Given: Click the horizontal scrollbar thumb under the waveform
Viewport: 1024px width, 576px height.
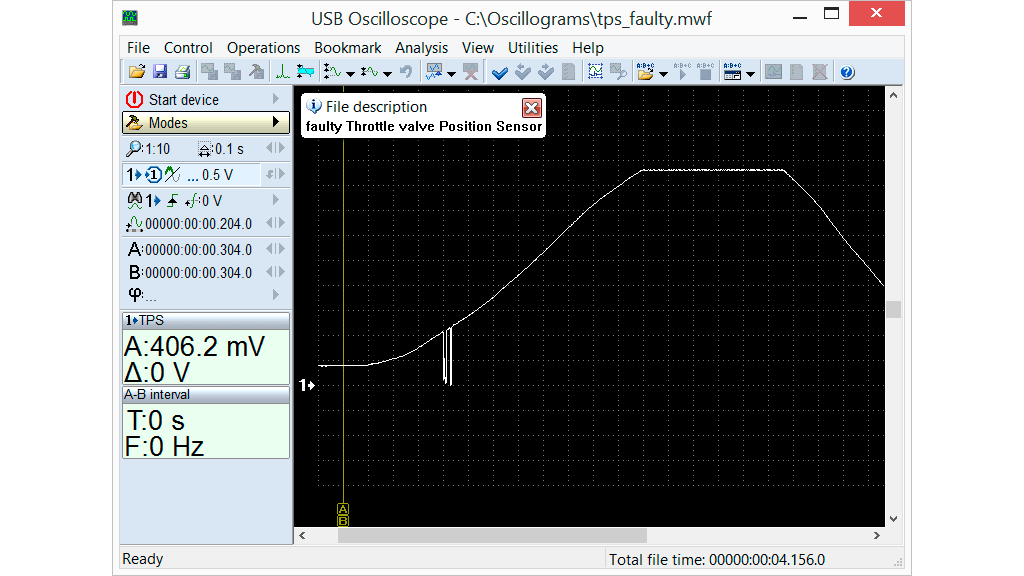Looking at the screenshot, I should coord(492,536).
